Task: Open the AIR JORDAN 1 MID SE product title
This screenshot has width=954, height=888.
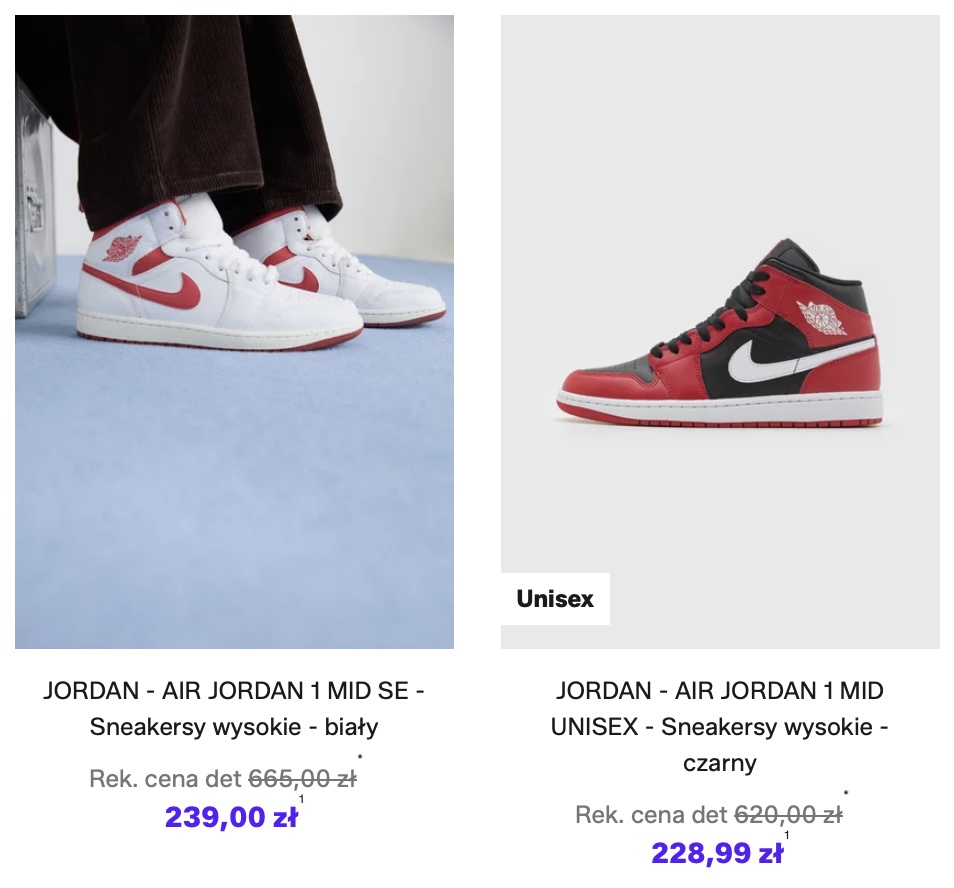Action: 234,709
